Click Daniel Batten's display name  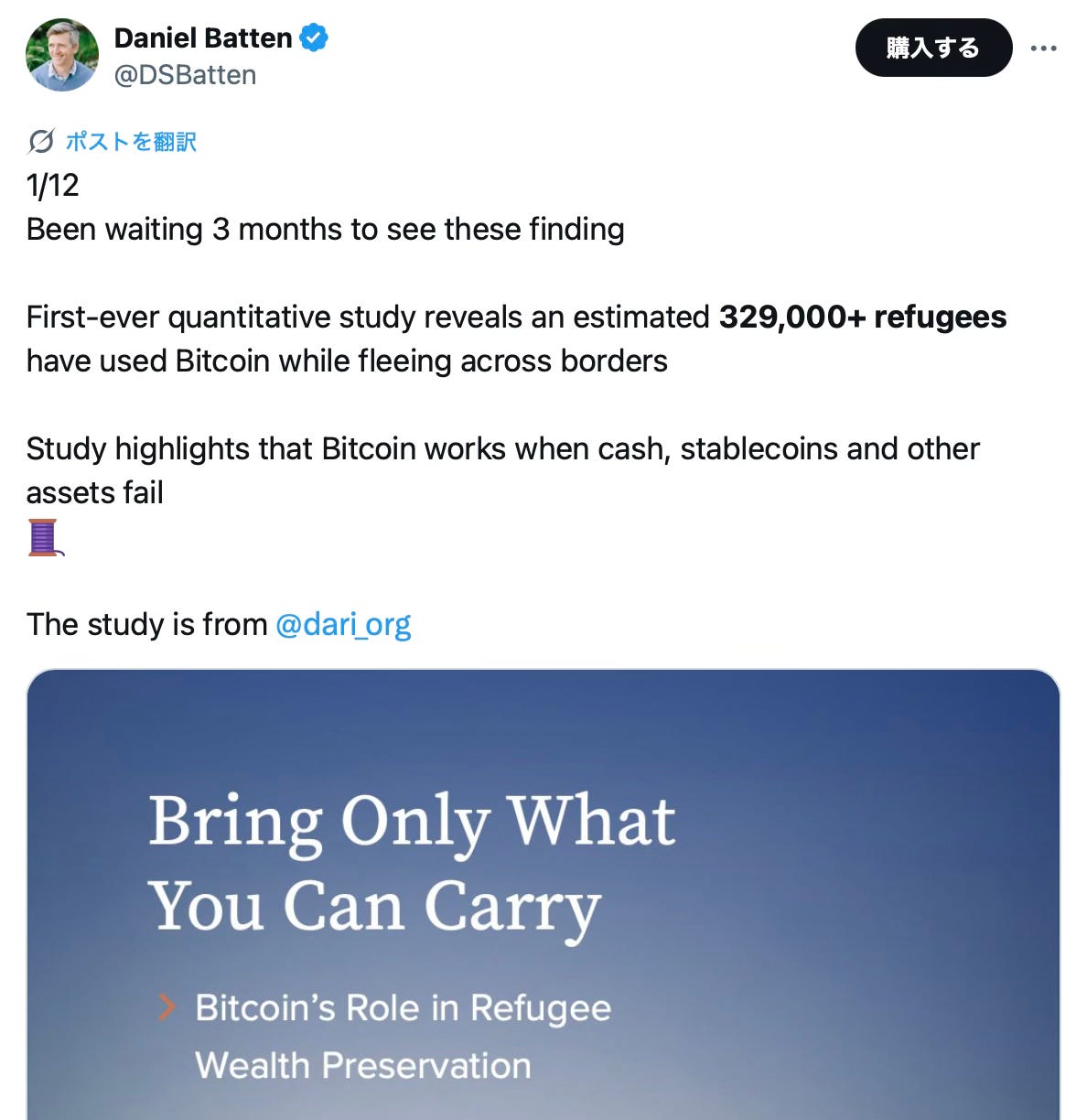point(203,38)
